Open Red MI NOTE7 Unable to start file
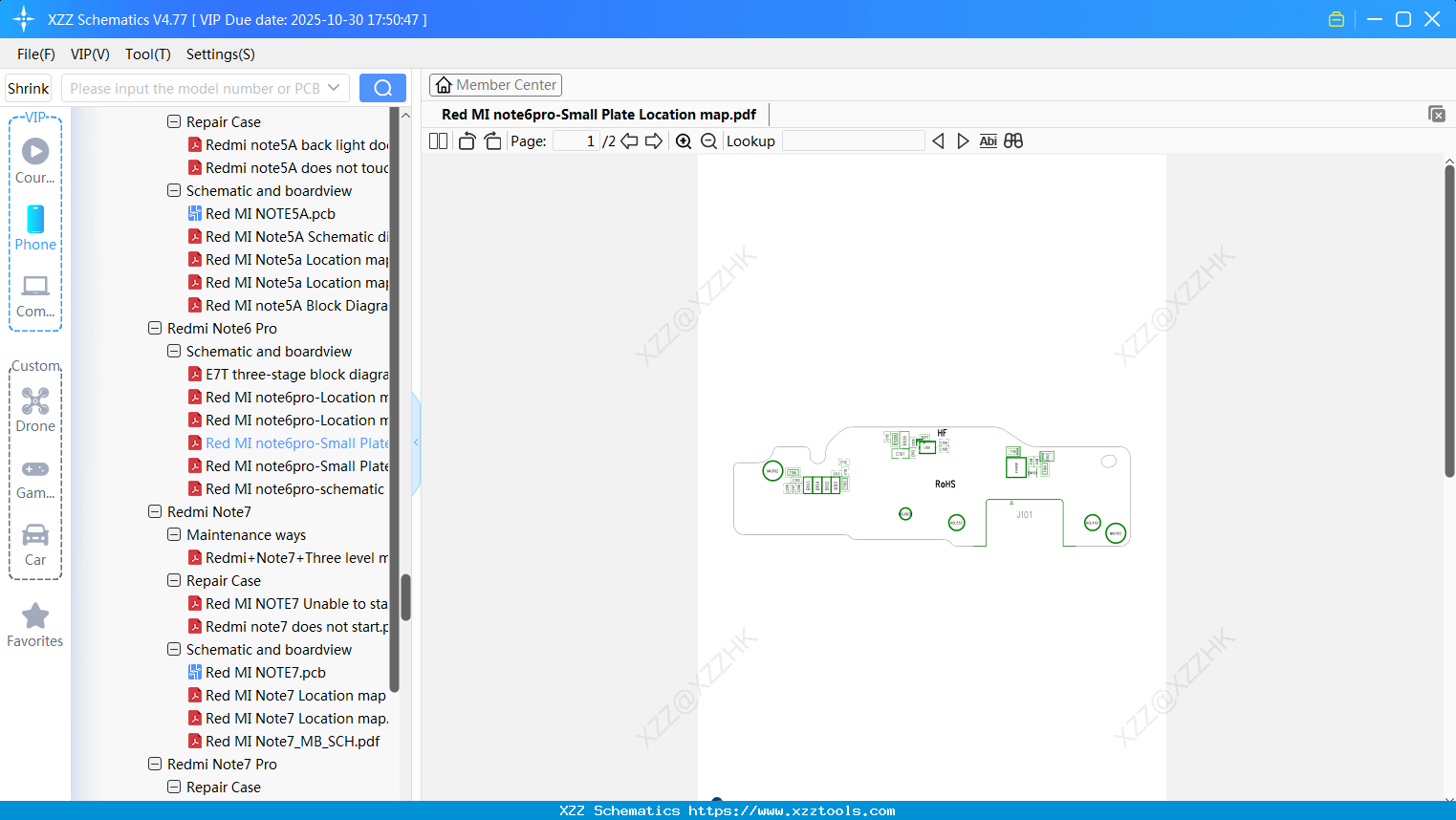 [288, 604]
